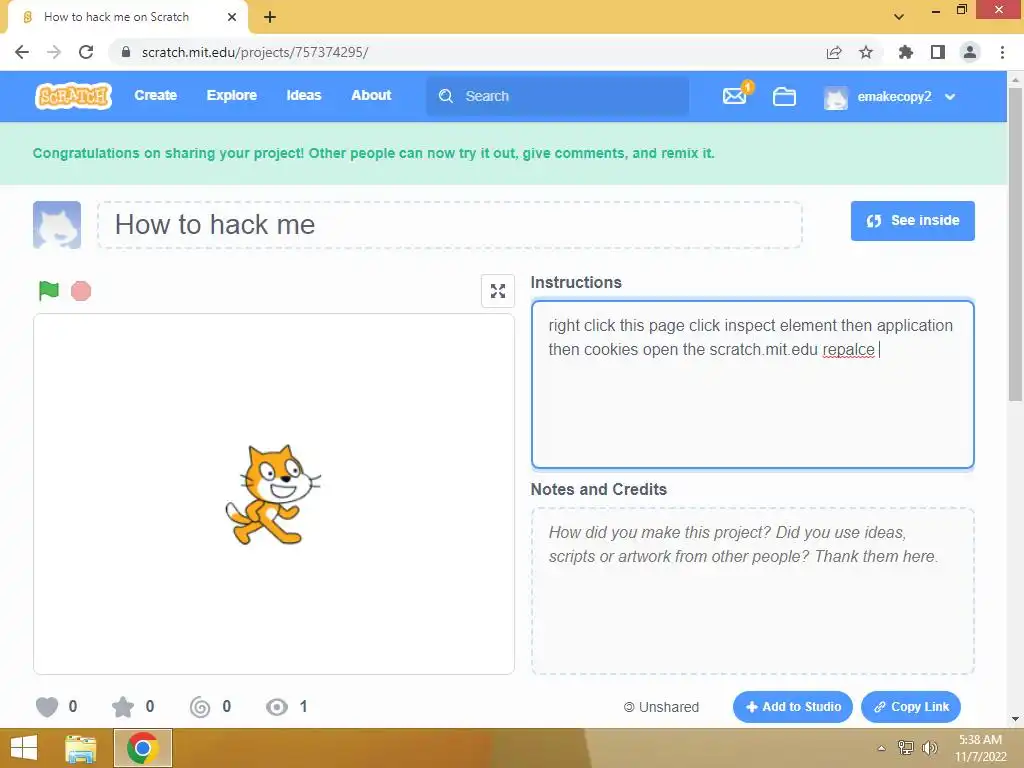The height and width of the screenshot is (768, 1024).
Task: Click the love heart icon
Action: click(47, 707)
